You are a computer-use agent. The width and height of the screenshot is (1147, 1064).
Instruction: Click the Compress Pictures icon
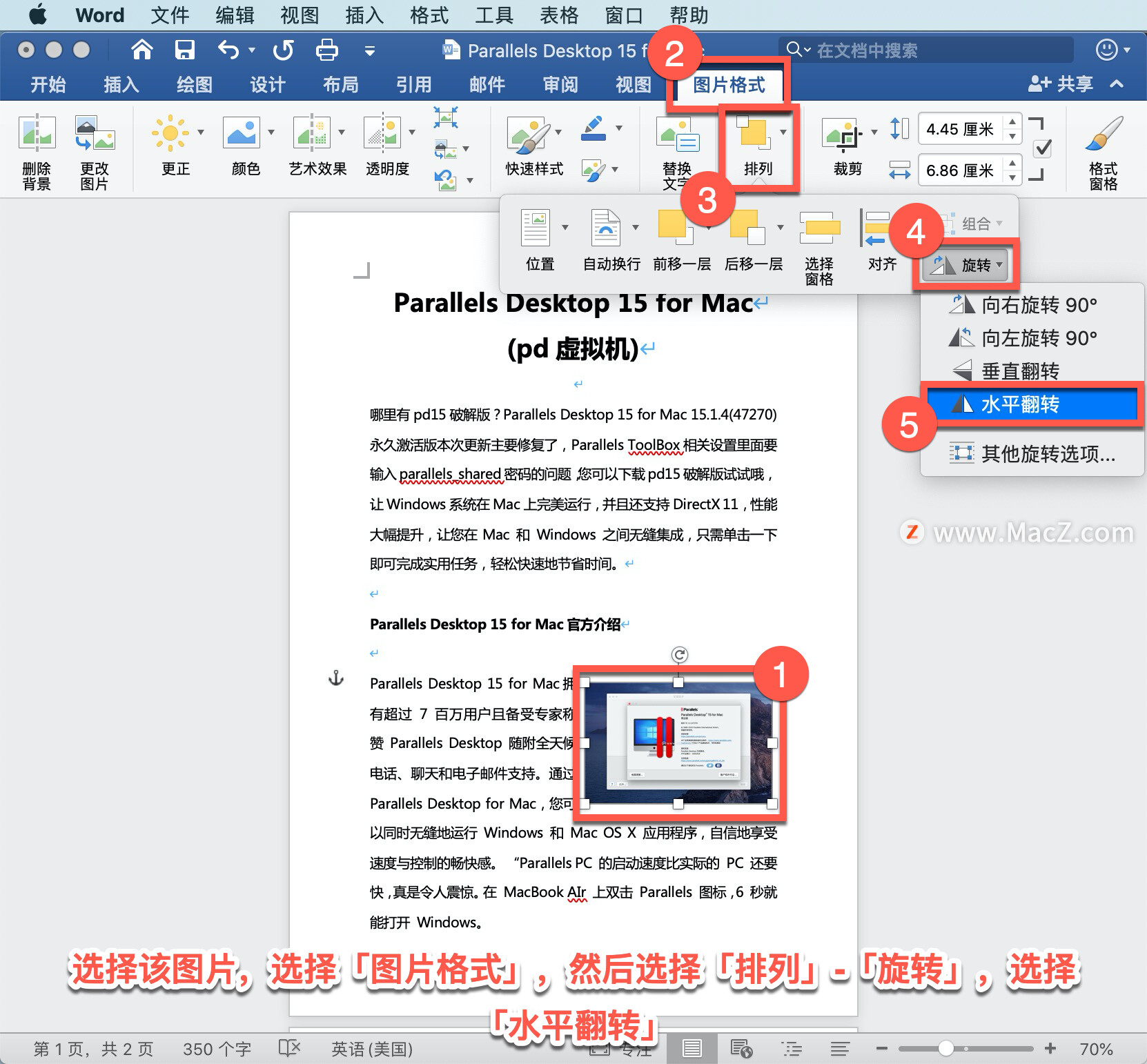tap(446, 117)
